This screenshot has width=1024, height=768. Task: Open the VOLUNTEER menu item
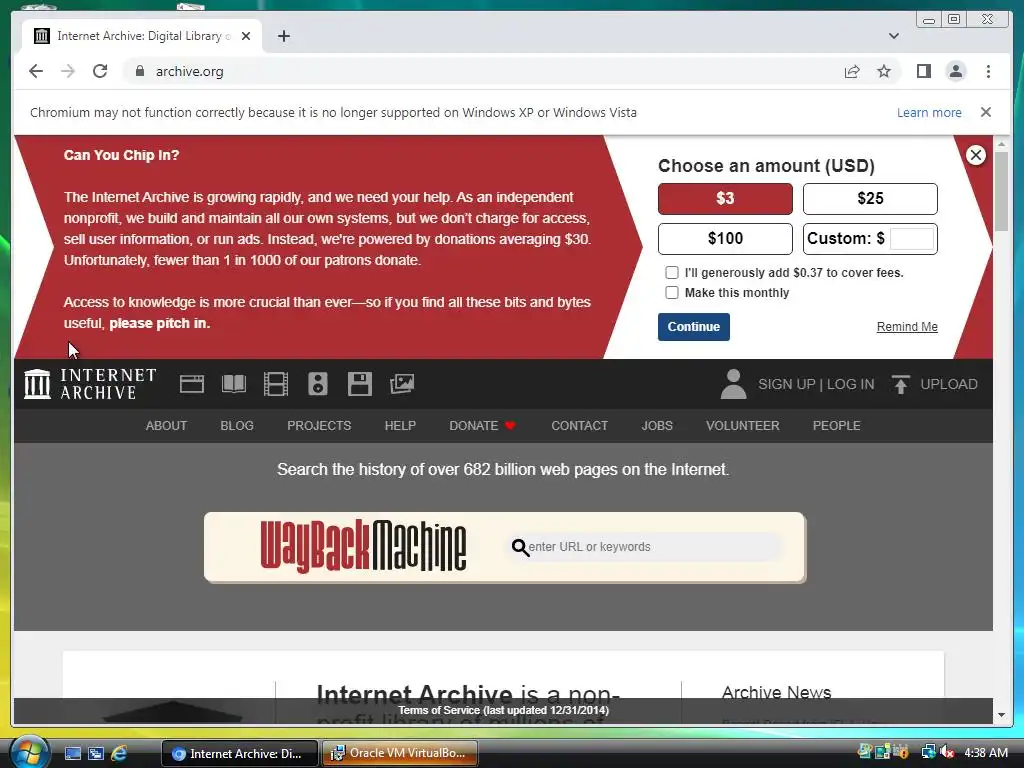pos(743,426)
